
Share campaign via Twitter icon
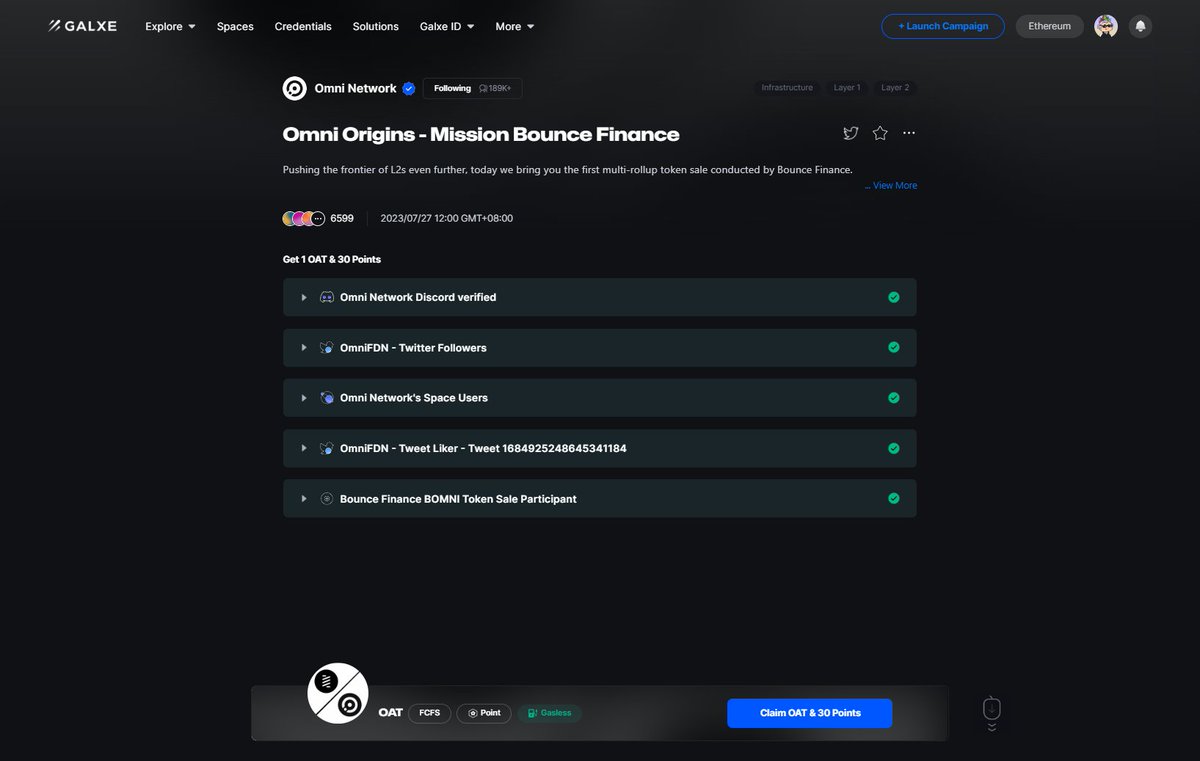tap(850, 133)
